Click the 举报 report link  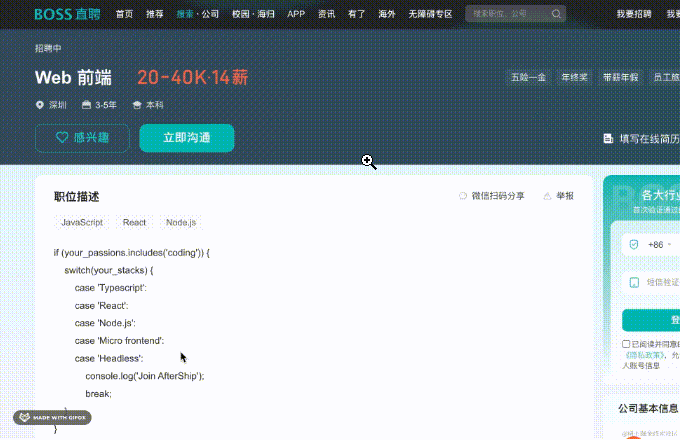click(565, 196)
